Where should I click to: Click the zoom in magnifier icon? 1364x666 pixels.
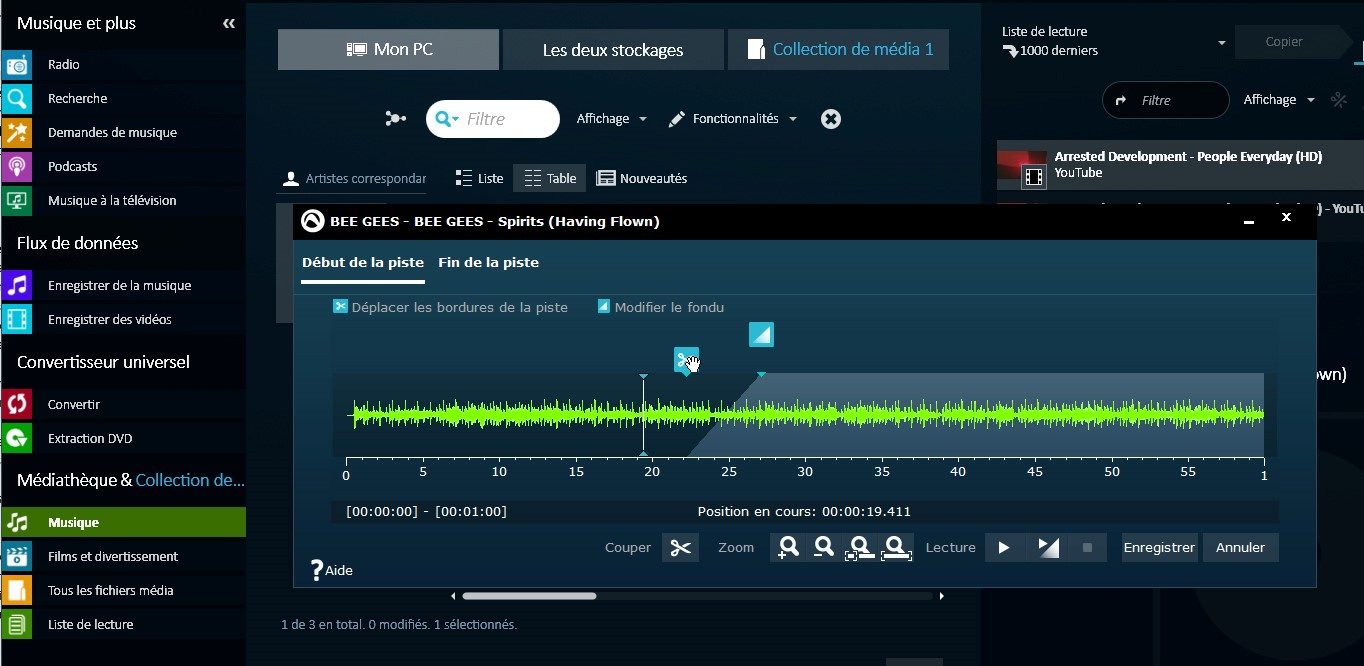pyautogui.click(x=788, y=547)
